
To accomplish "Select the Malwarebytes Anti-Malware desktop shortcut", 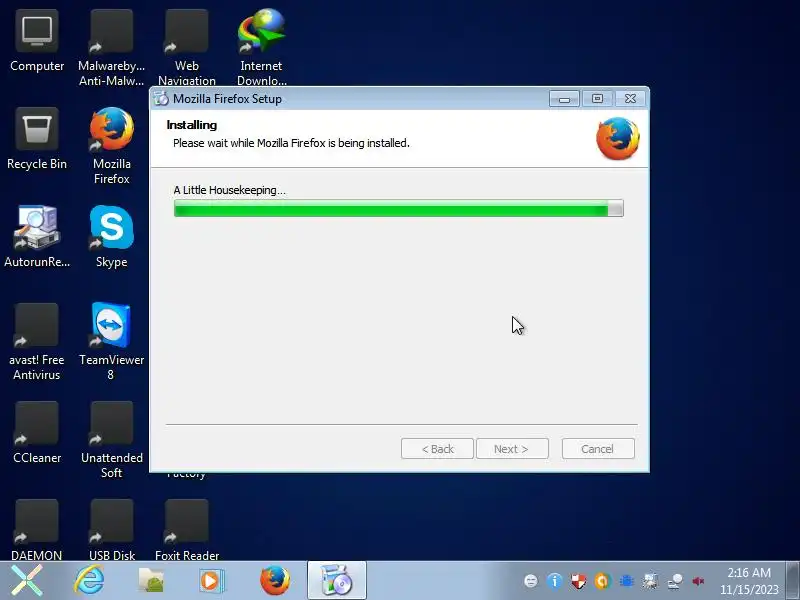I will click(x=111, y=47).
